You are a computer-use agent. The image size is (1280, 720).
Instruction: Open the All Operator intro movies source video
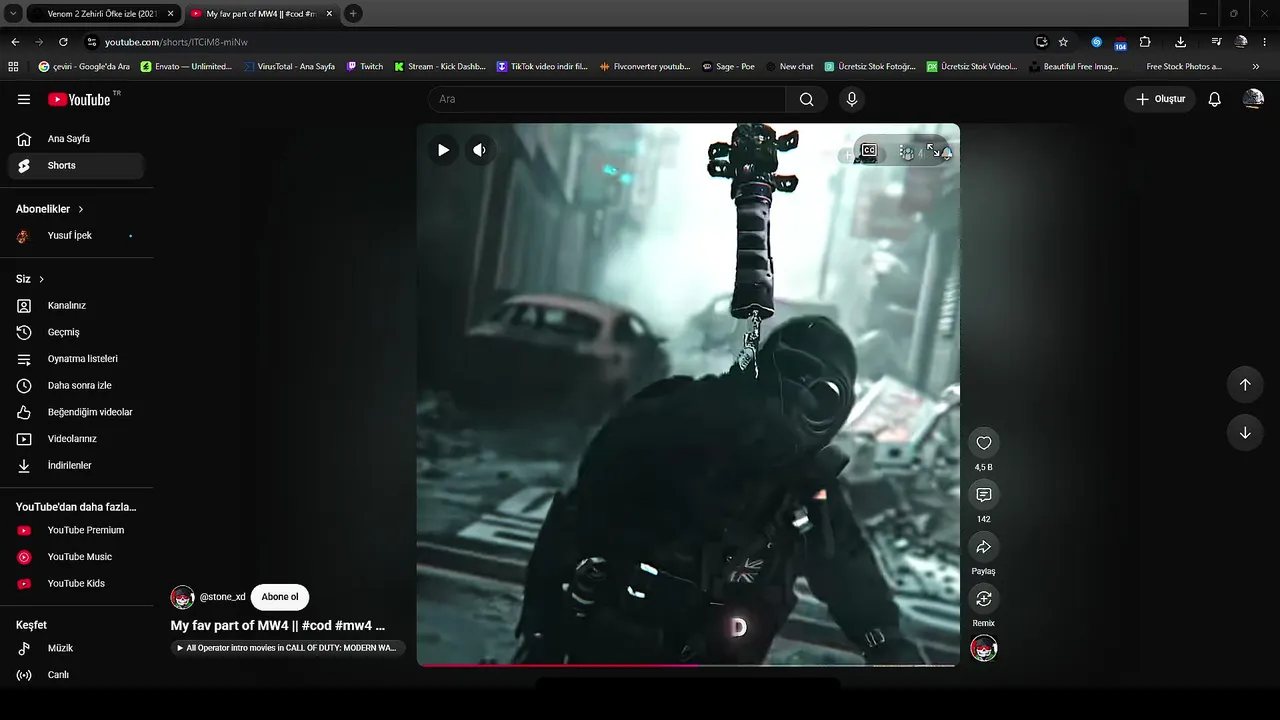click(288, 648)
